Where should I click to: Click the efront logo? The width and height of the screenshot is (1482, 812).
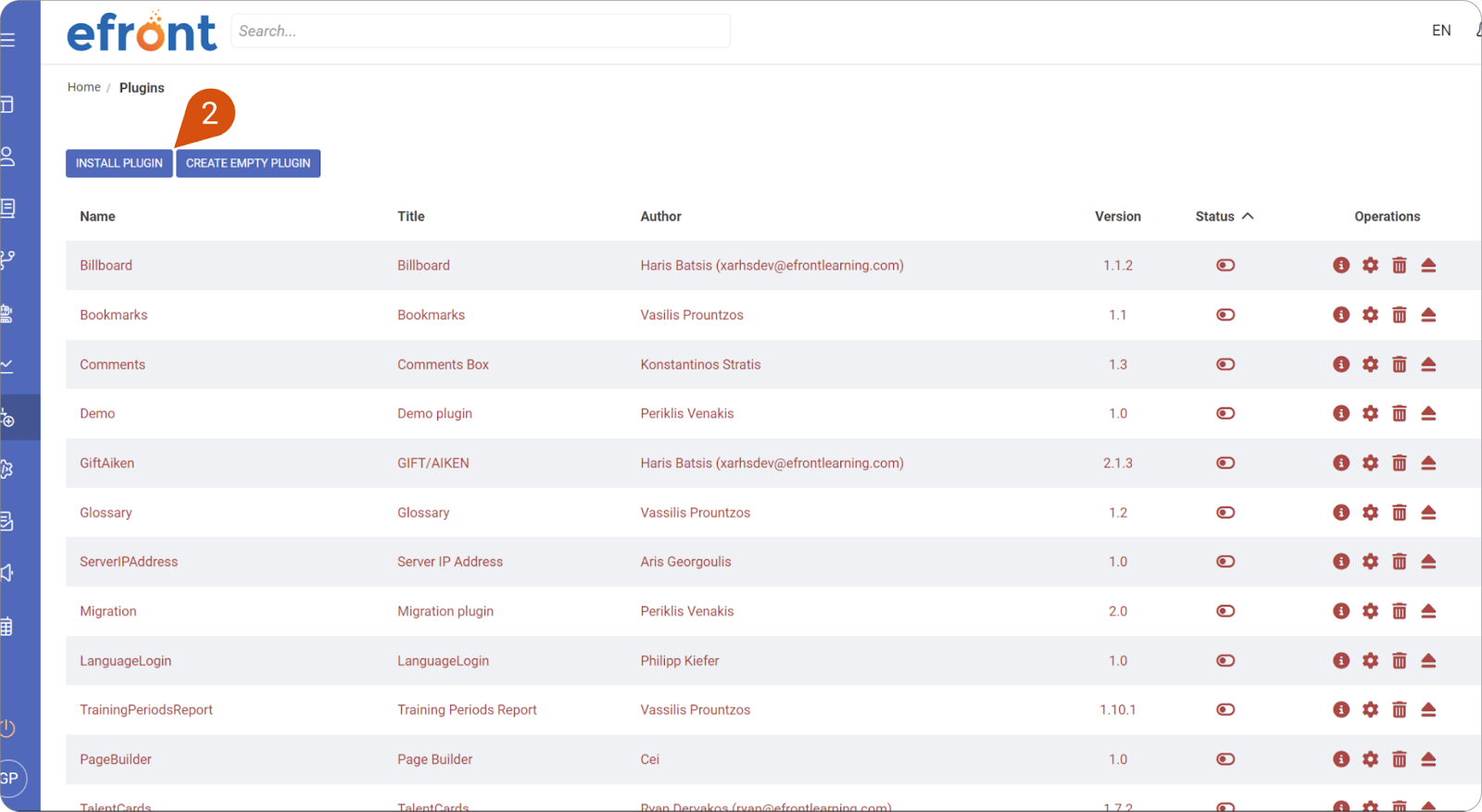click(x=142, y=31)
